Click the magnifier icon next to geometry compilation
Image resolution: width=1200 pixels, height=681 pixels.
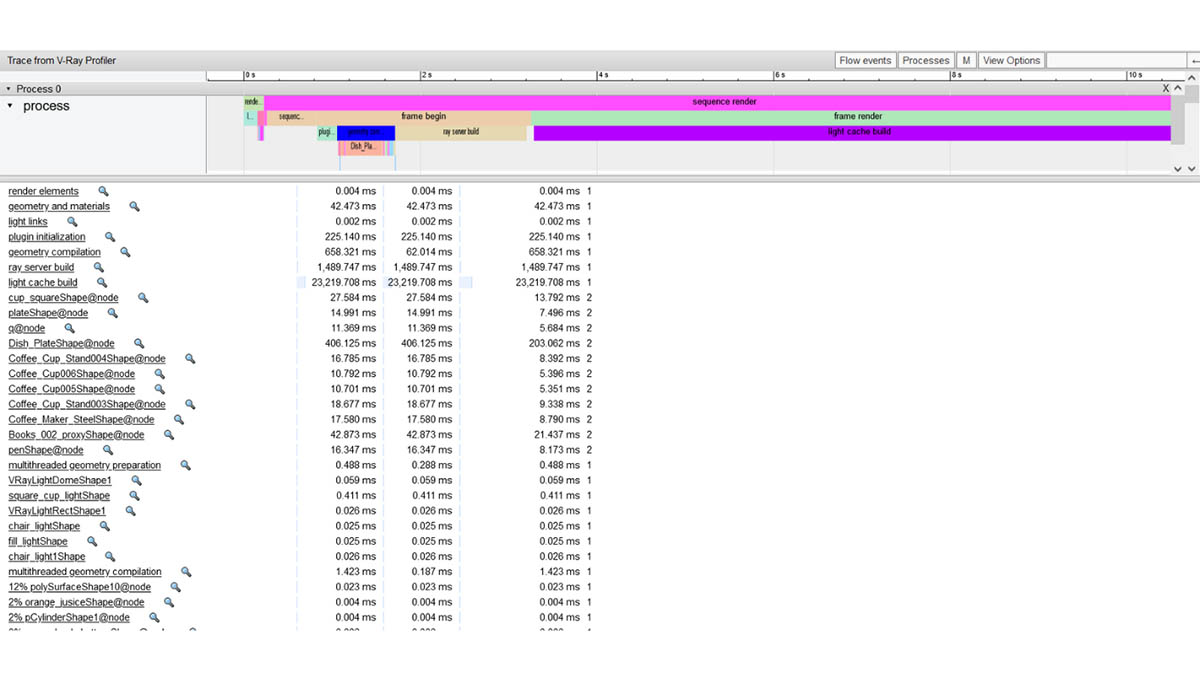[x=125, y=252]
